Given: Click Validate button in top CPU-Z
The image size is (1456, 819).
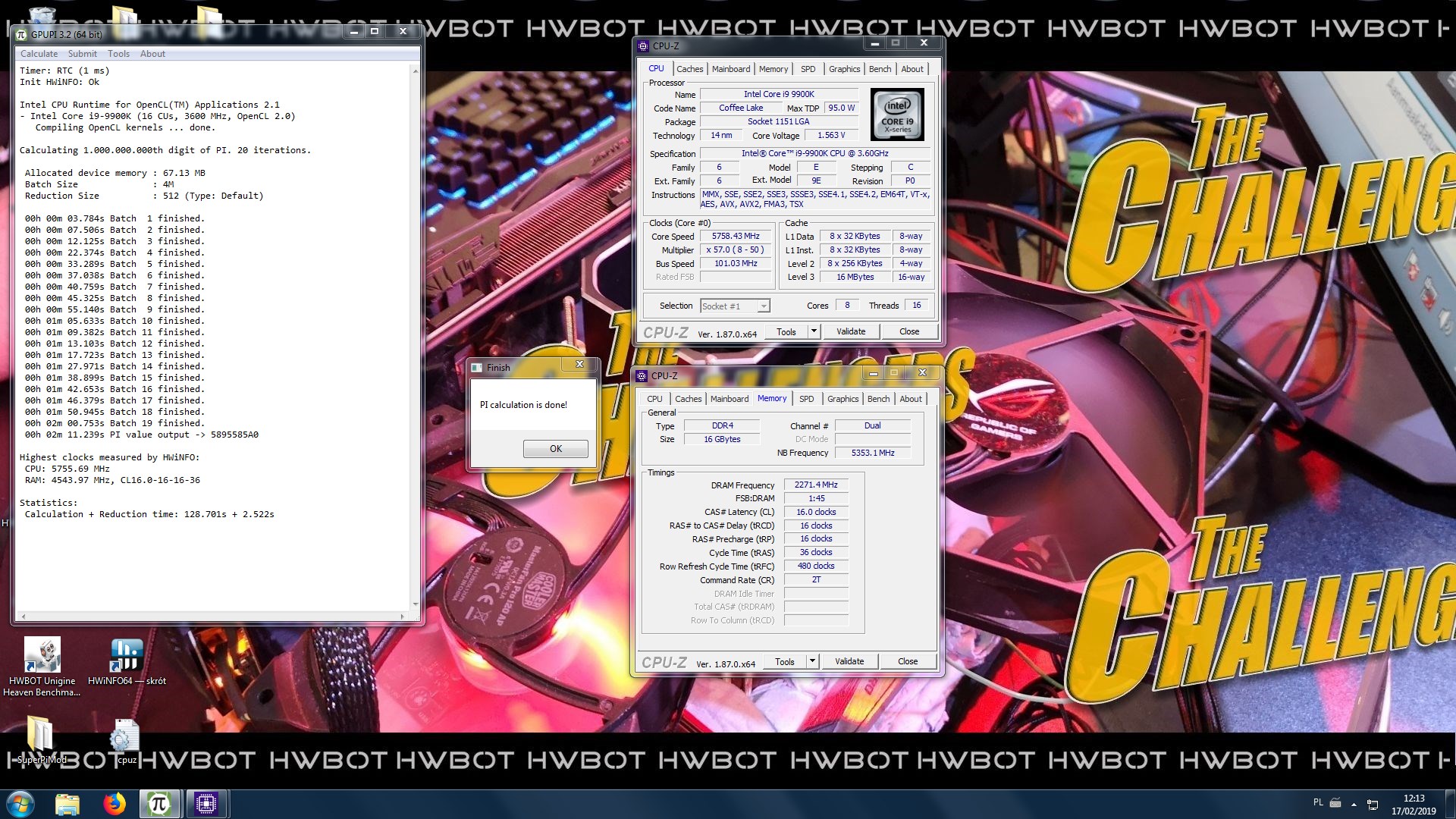Looking at the screenshot, I should (x=851, y=331).
